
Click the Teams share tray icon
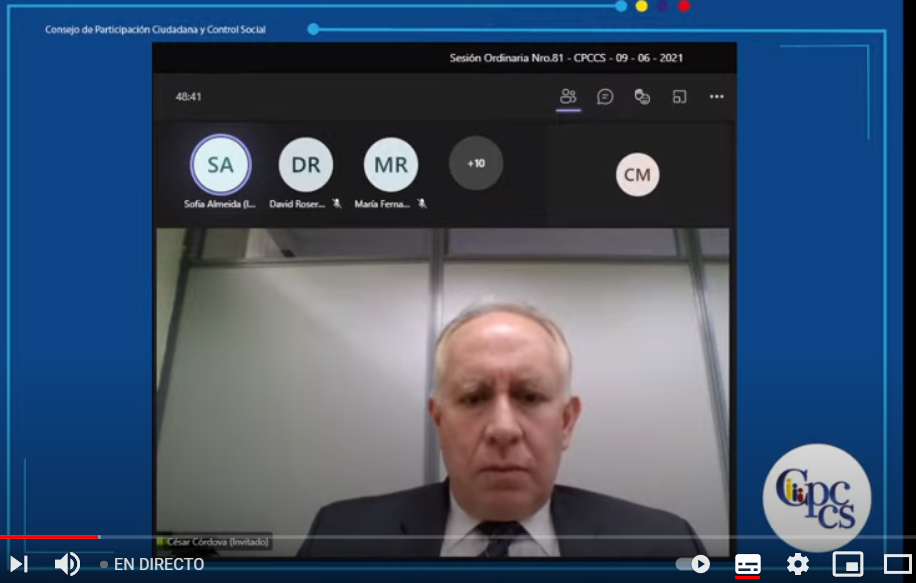pyautogui.click(x=679, y=96)
